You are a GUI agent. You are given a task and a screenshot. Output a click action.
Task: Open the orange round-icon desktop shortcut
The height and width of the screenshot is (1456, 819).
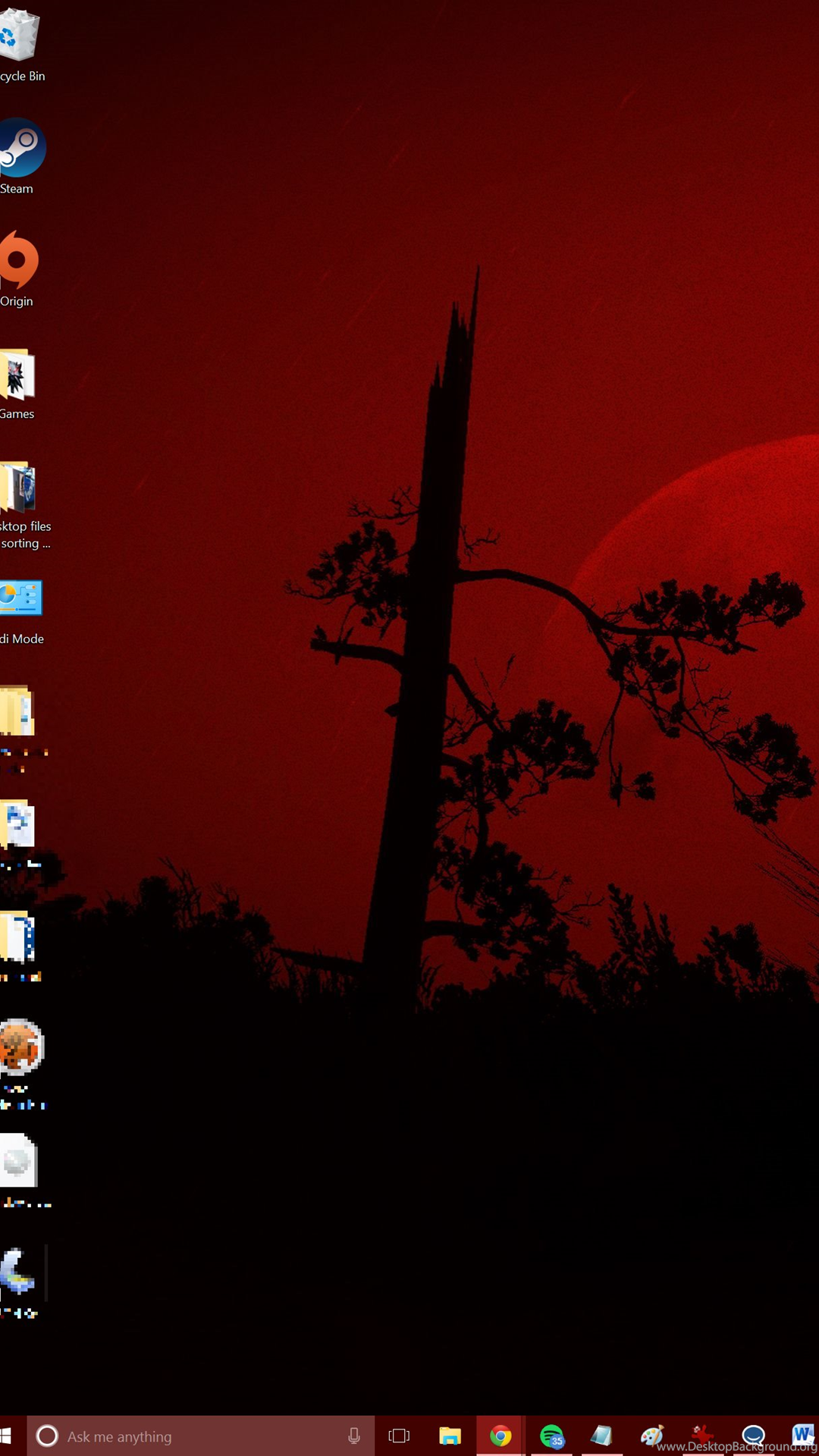20,1048
